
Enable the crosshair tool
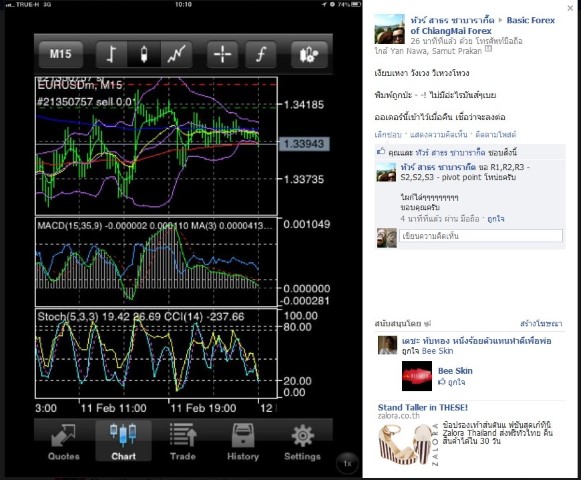coord(222,54)
